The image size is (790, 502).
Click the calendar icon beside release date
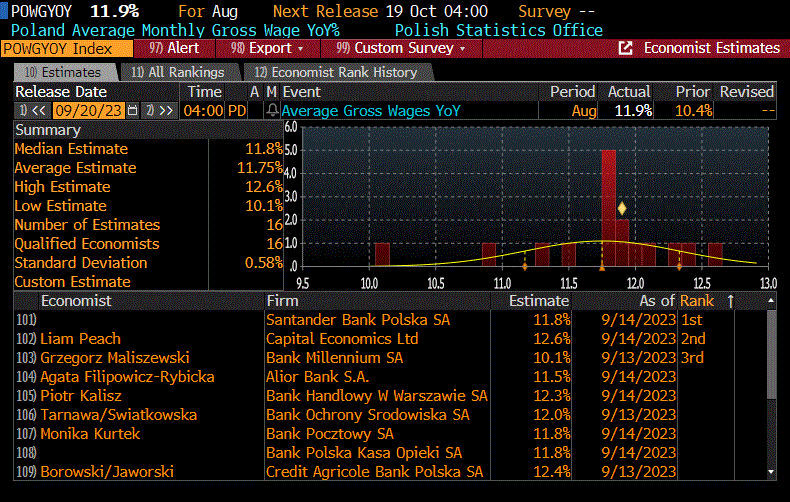(x=133, y=110)
